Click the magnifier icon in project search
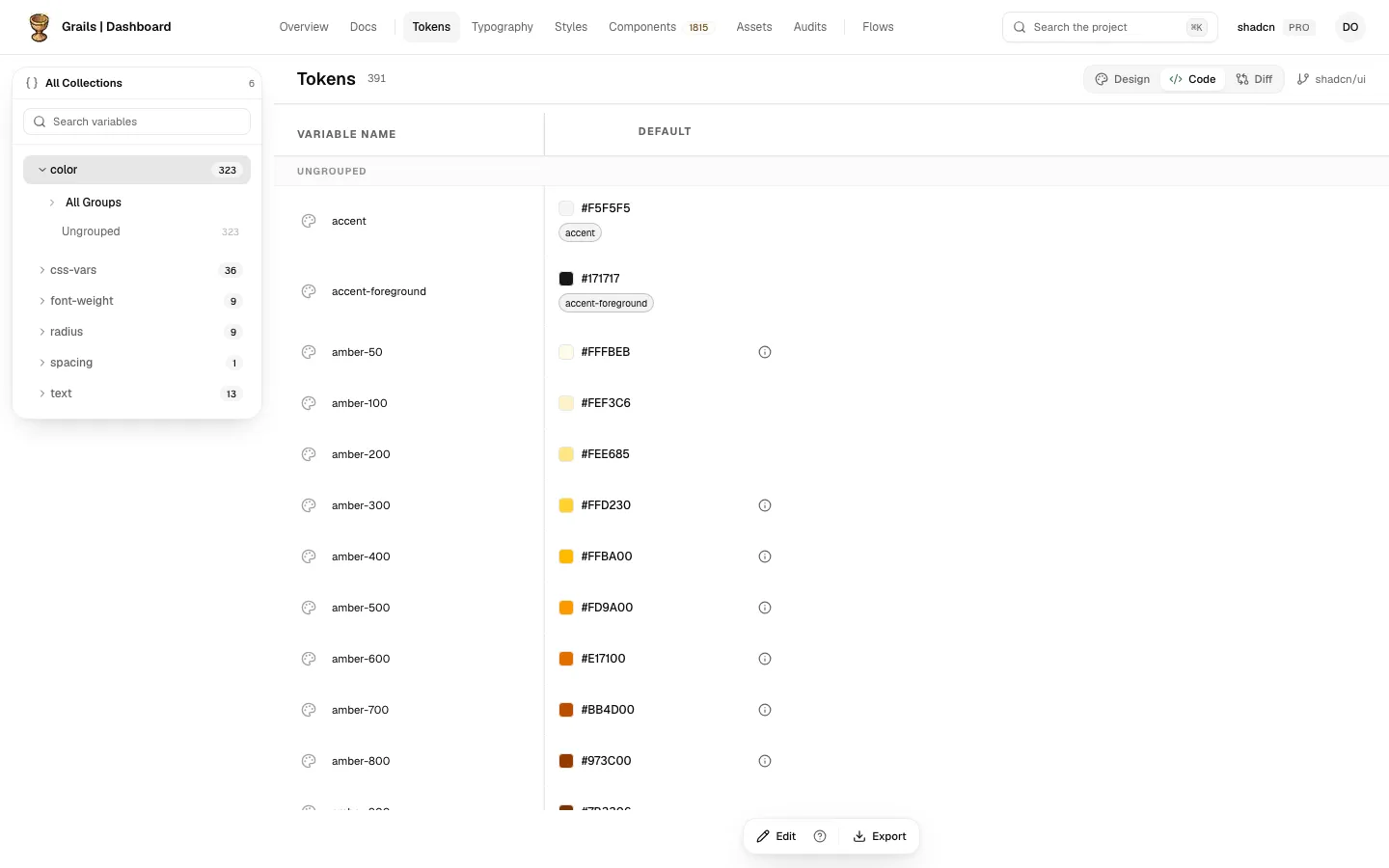The width and height of the screenshot is (1389, 868). [x=1020, y=27]
